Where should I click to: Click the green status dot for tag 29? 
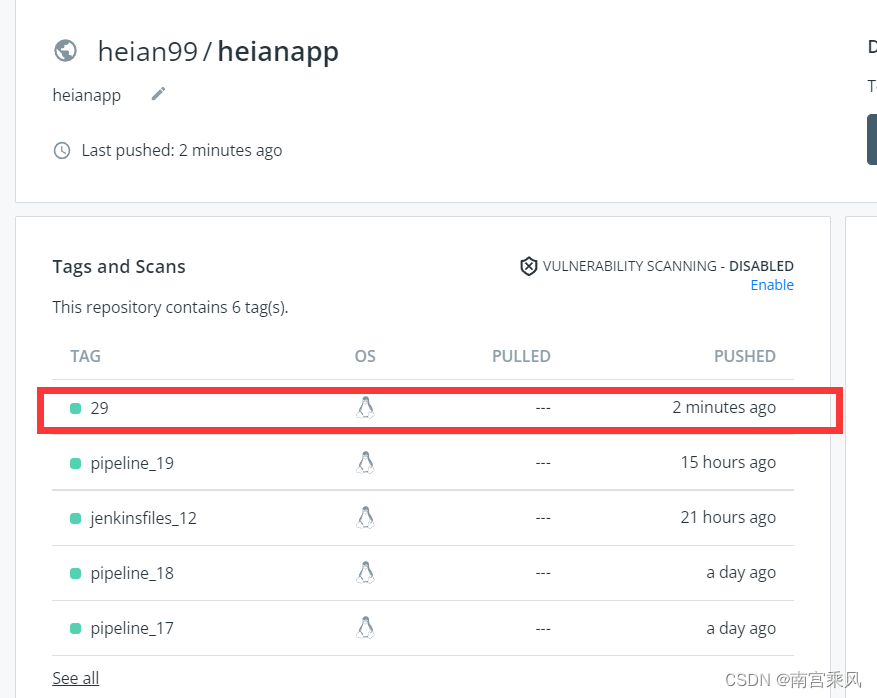point(76,408)
